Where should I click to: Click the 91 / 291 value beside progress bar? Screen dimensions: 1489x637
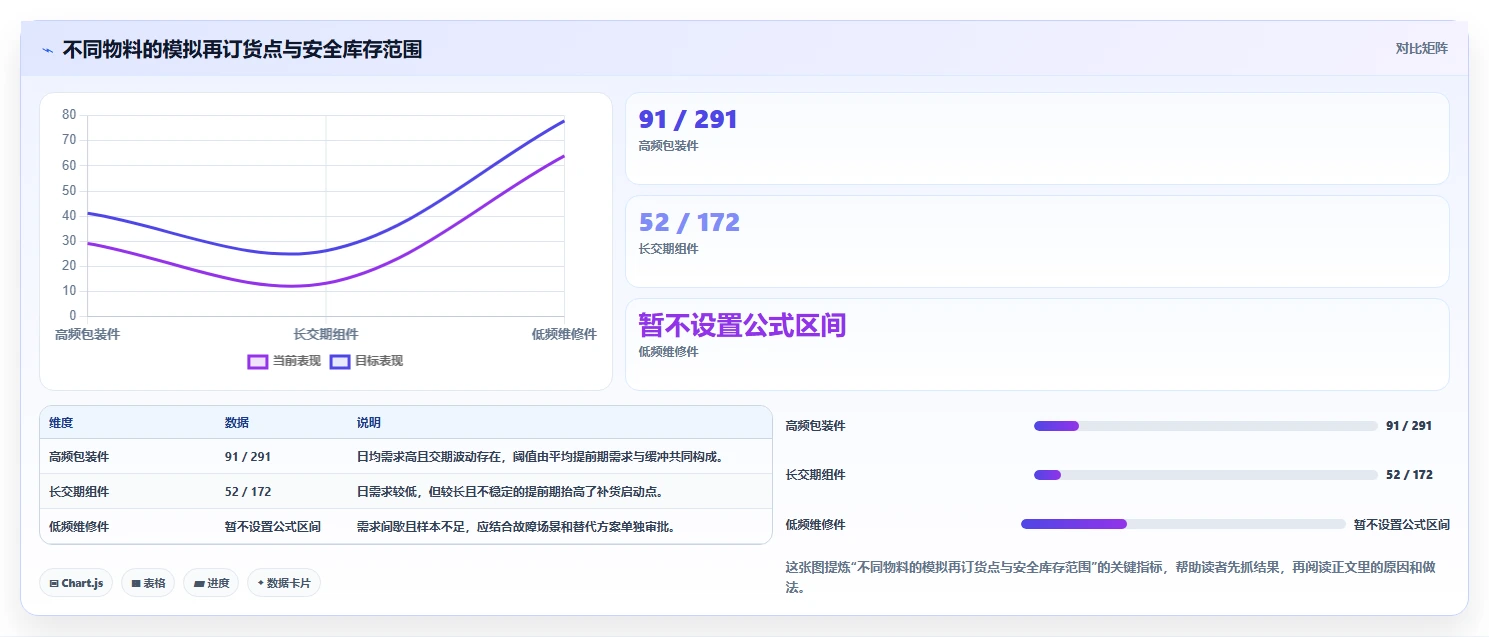coord(1409,426)
